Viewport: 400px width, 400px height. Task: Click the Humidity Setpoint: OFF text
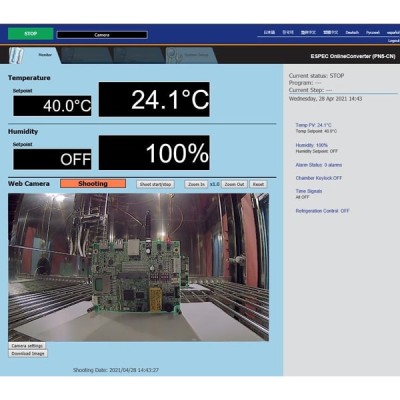pos(317,151)
